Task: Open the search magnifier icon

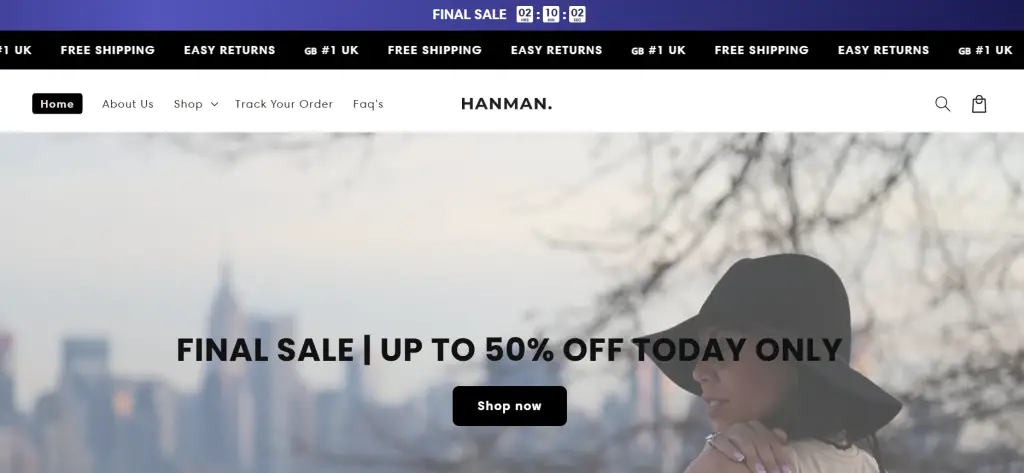Action: click(x=942, y=104)
